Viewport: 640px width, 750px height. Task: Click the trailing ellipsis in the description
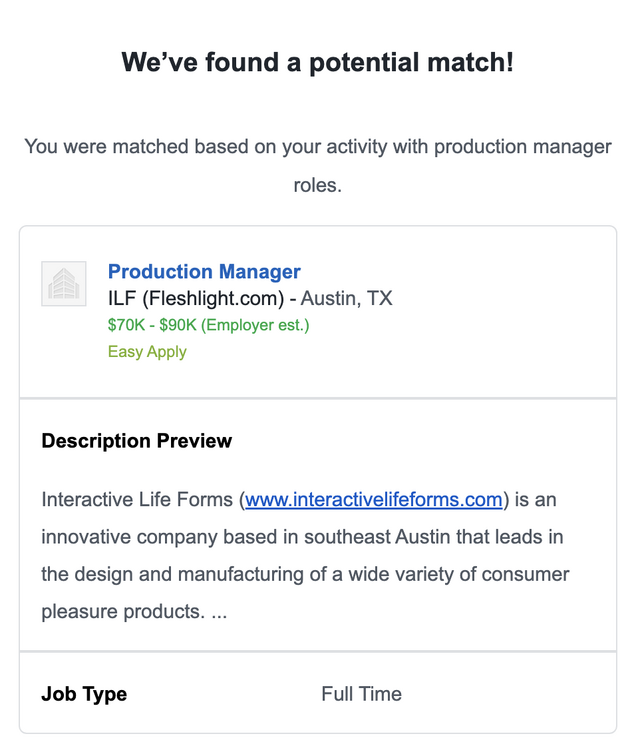219,611
